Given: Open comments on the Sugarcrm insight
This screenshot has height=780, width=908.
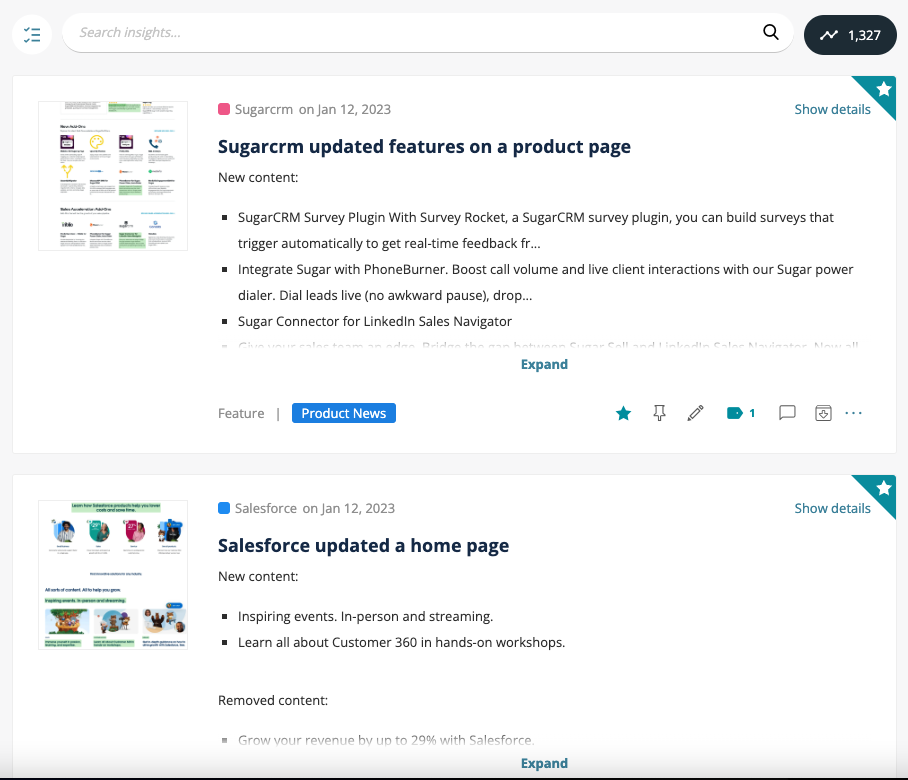Looking at the screenshot, I should [787, 413].
